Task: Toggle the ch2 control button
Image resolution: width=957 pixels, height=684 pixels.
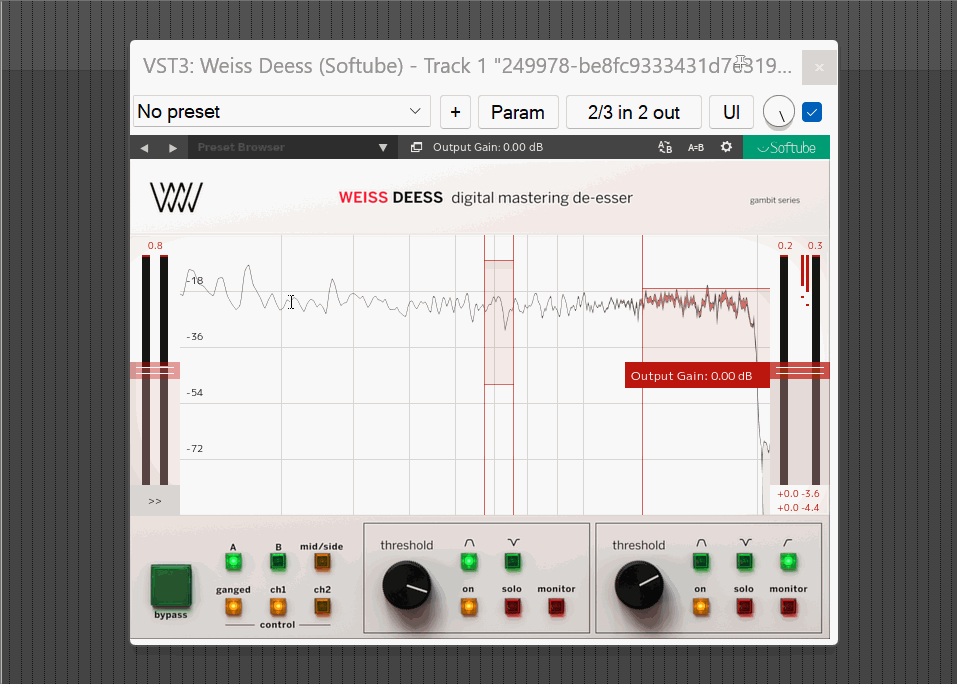Action: [322, 607]
